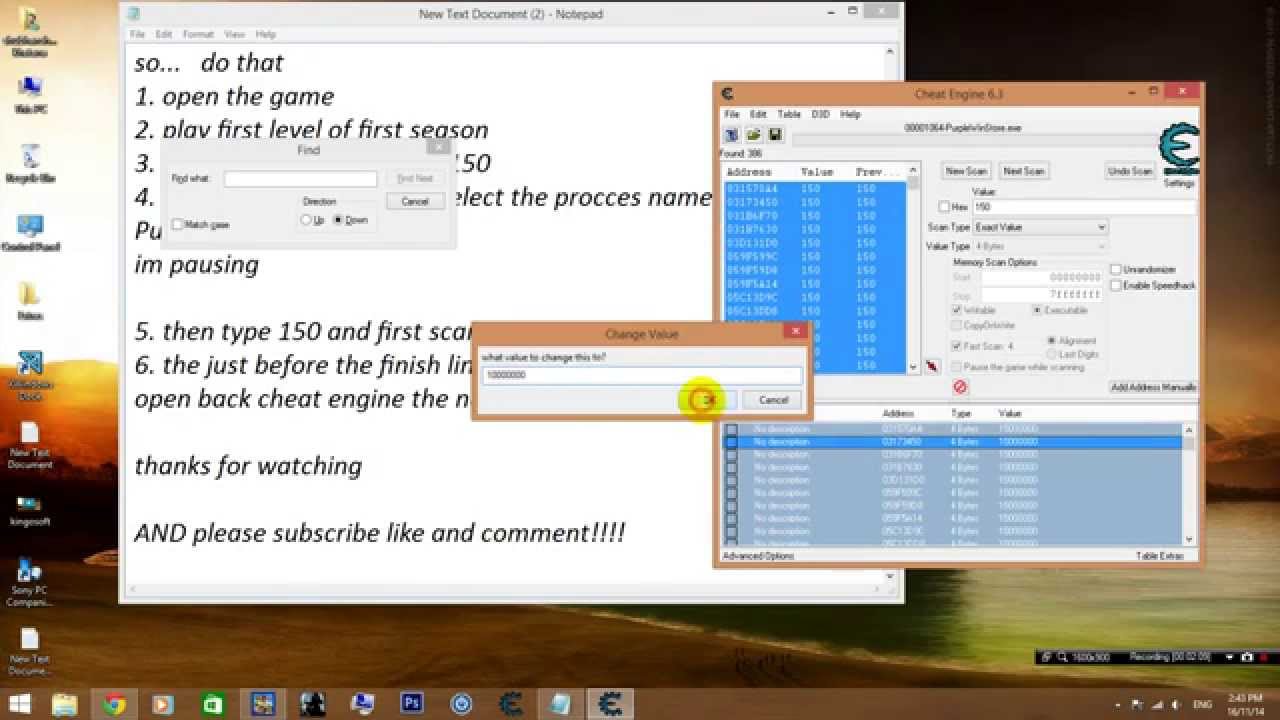
Task: Open the View menu in Notepad
Action: click(234, 34)
